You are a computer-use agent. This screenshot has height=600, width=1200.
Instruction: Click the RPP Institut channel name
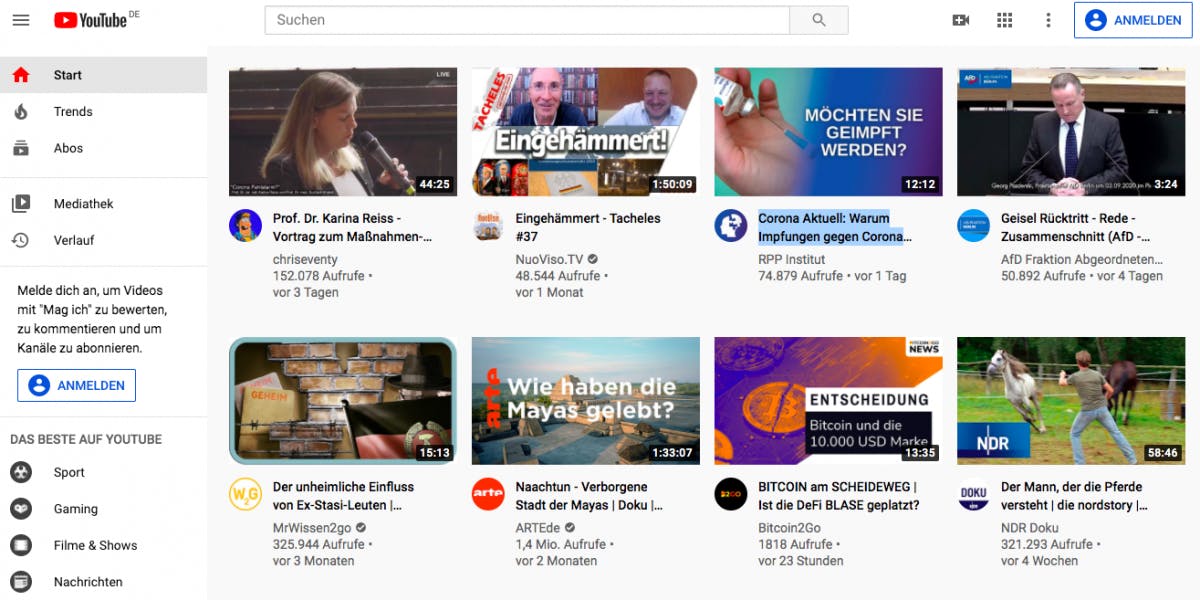pos(792,259)
